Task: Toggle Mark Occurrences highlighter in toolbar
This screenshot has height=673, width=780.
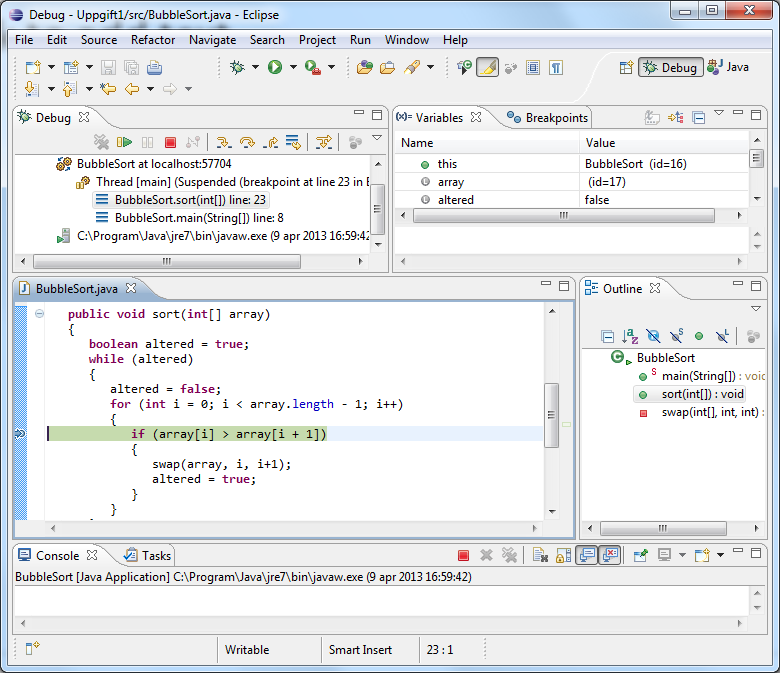Action: tap(488, 67)
